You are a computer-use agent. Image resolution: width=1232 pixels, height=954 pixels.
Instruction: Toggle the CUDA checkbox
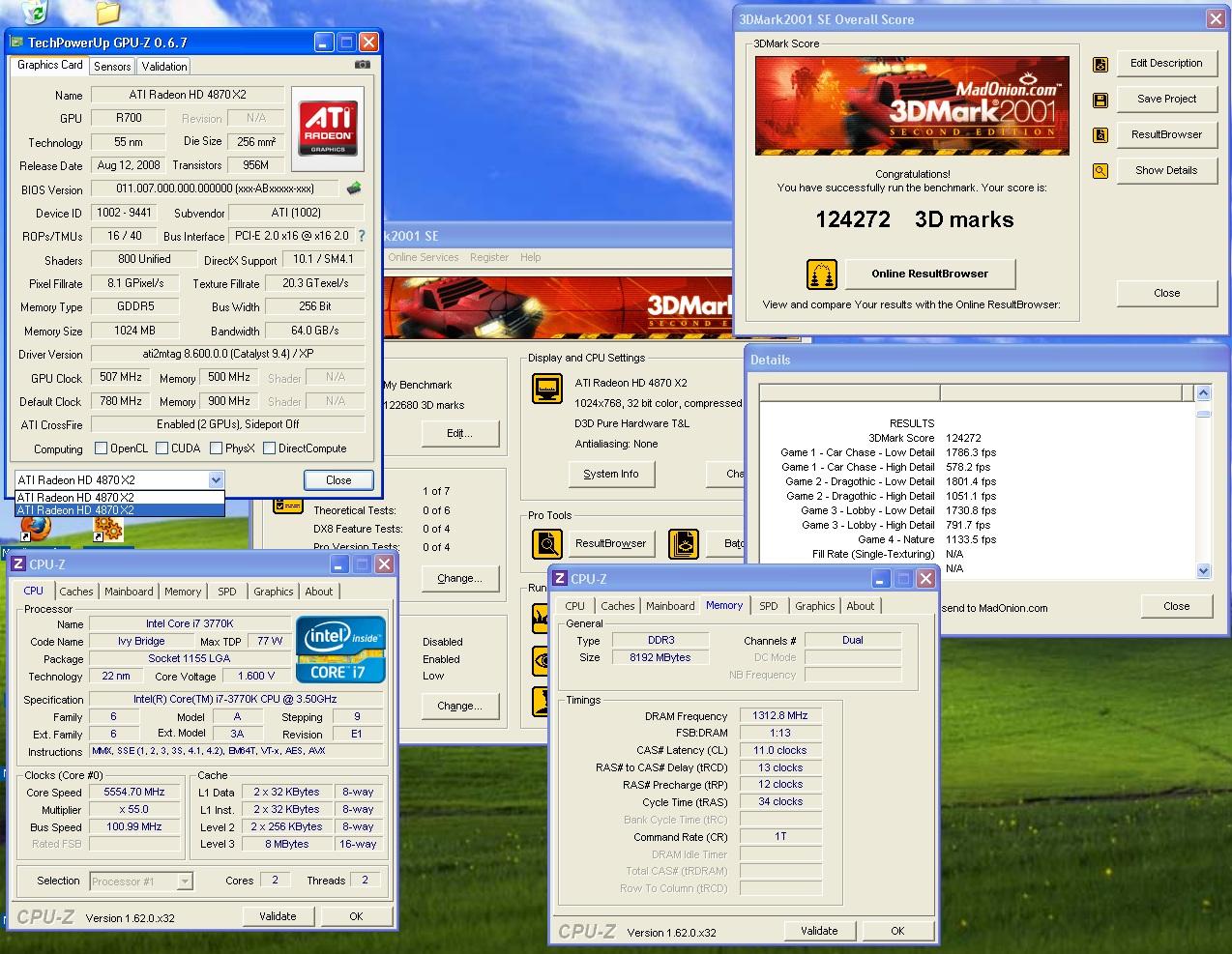(x=161, y=448)
